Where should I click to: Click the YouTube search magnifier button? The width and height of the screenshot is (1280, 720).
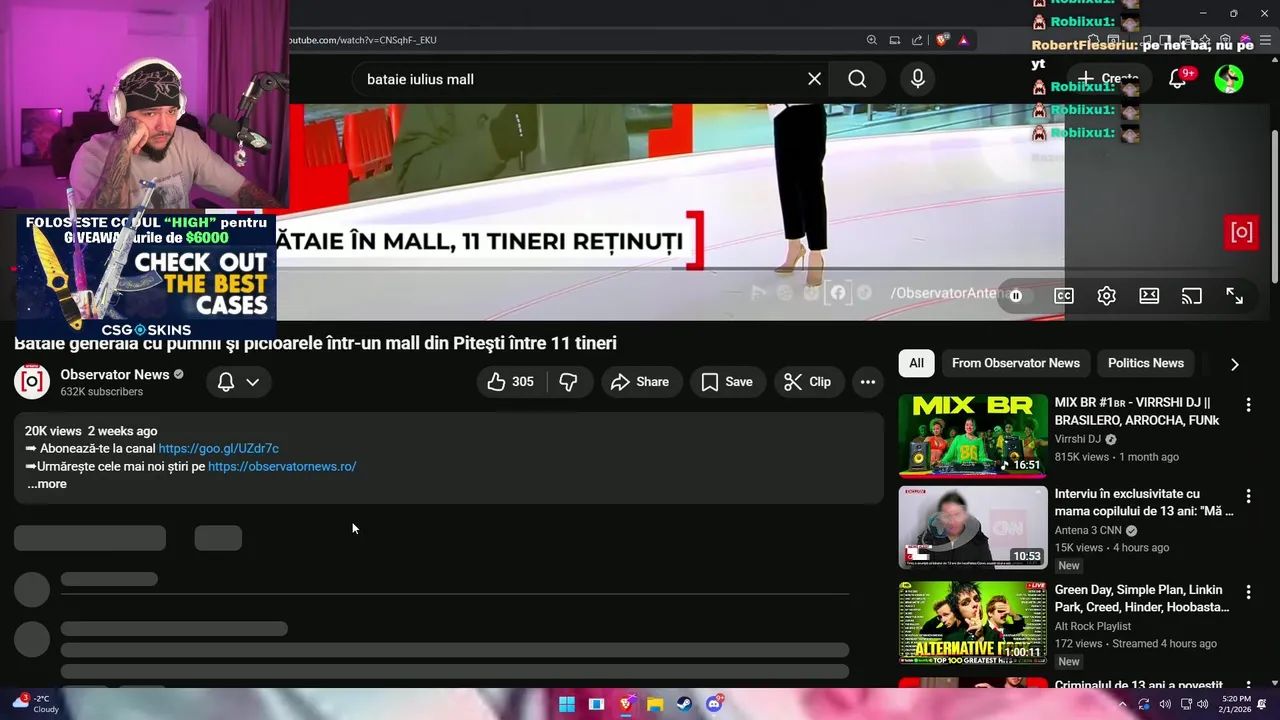[857, 79]
